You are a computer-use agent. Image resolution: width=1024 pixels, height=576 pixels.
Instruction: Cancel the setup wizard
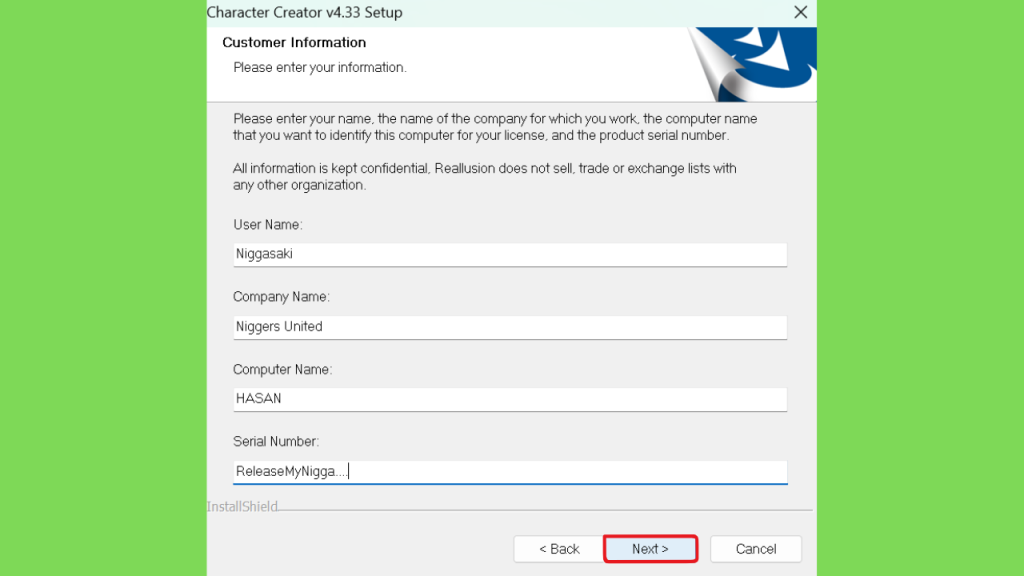click(756, 549)
